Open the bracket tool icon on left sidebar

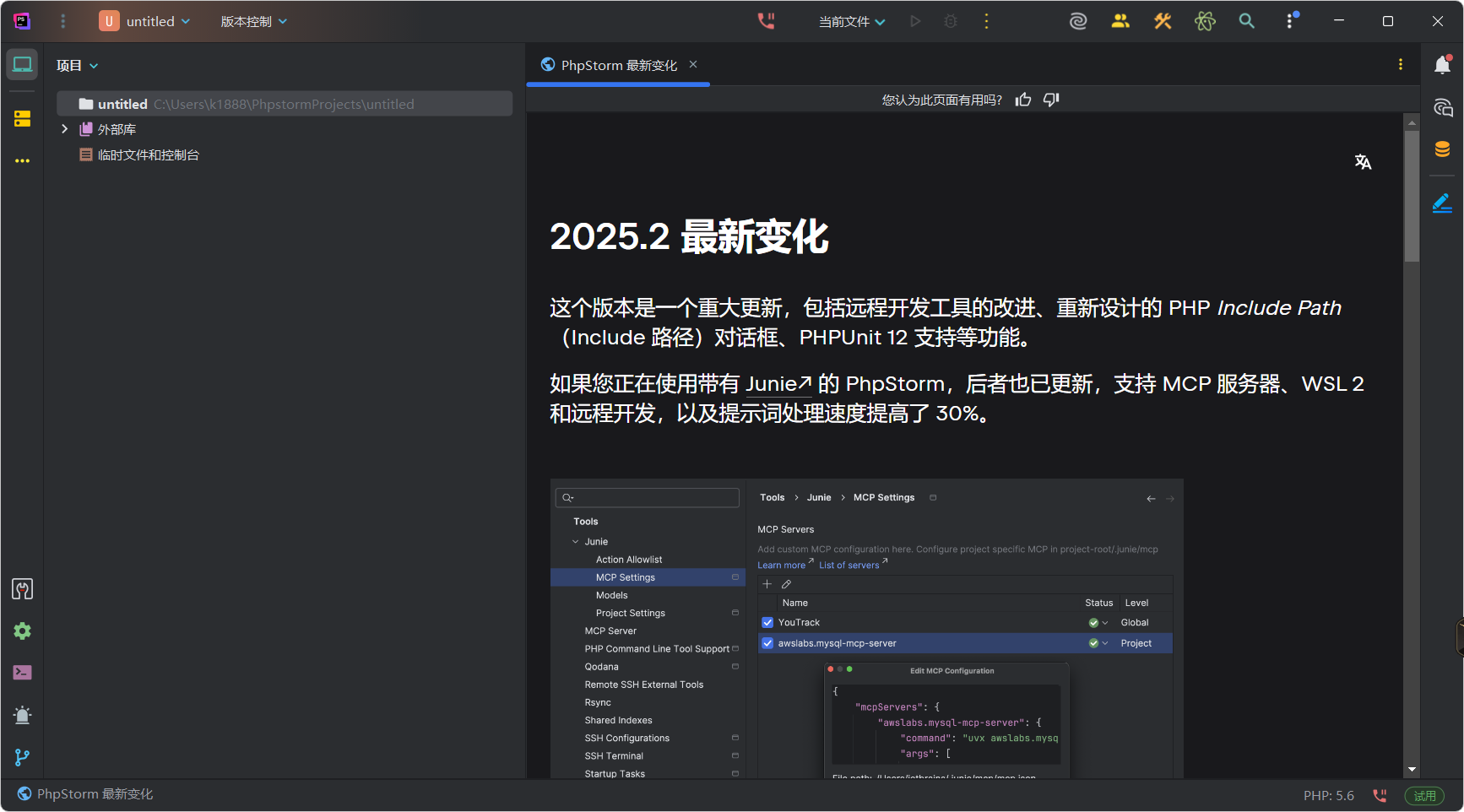click(x=22, y=589)
